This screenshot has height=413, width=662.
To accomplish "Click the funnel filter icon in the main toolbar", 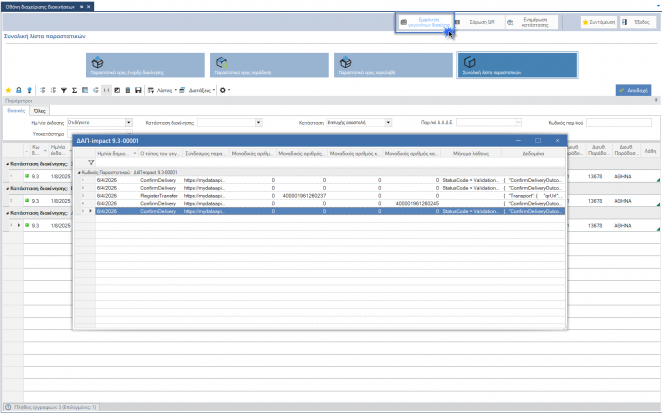I will click(x=64, y=90).
